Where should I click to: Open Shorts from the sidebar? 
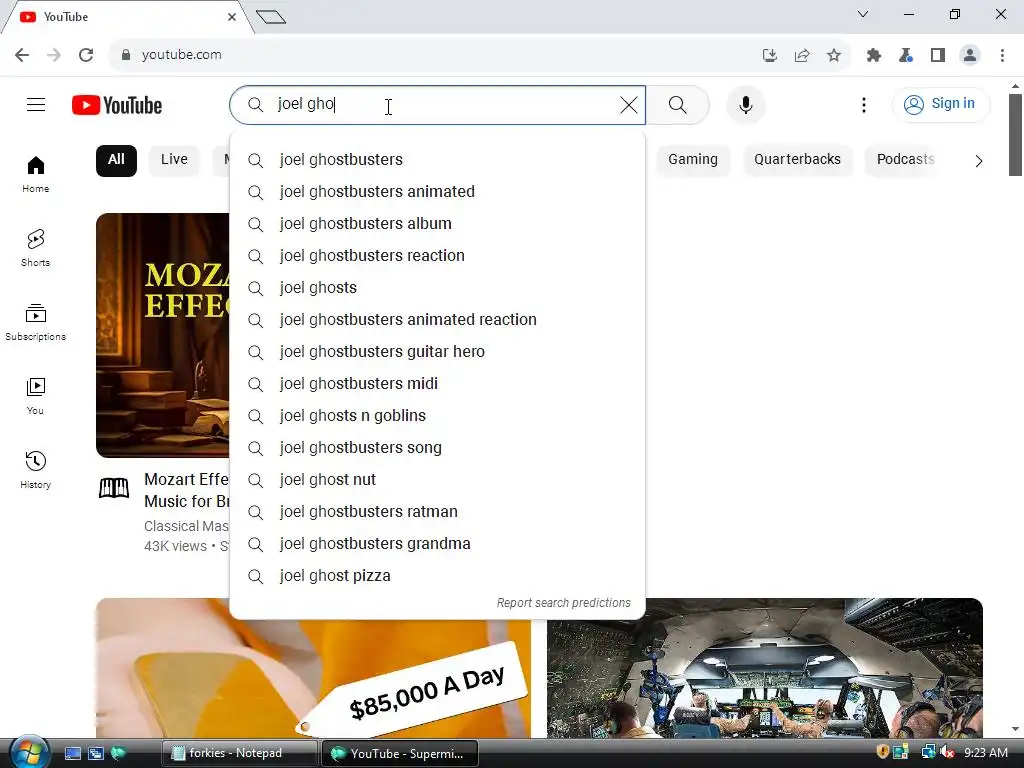(x=35, y=248)
